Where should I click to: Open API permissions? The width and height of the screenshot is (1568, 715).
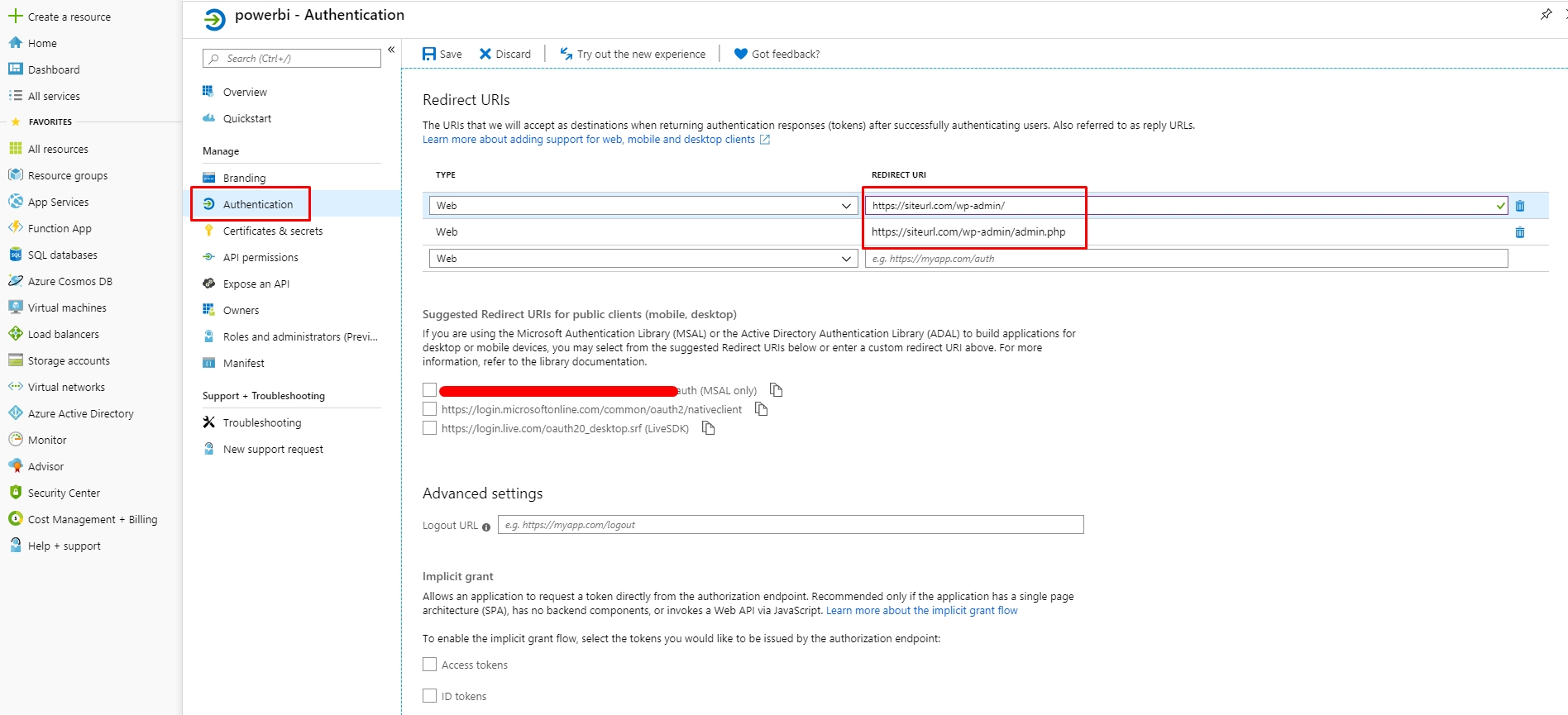(x=261, y=257)
